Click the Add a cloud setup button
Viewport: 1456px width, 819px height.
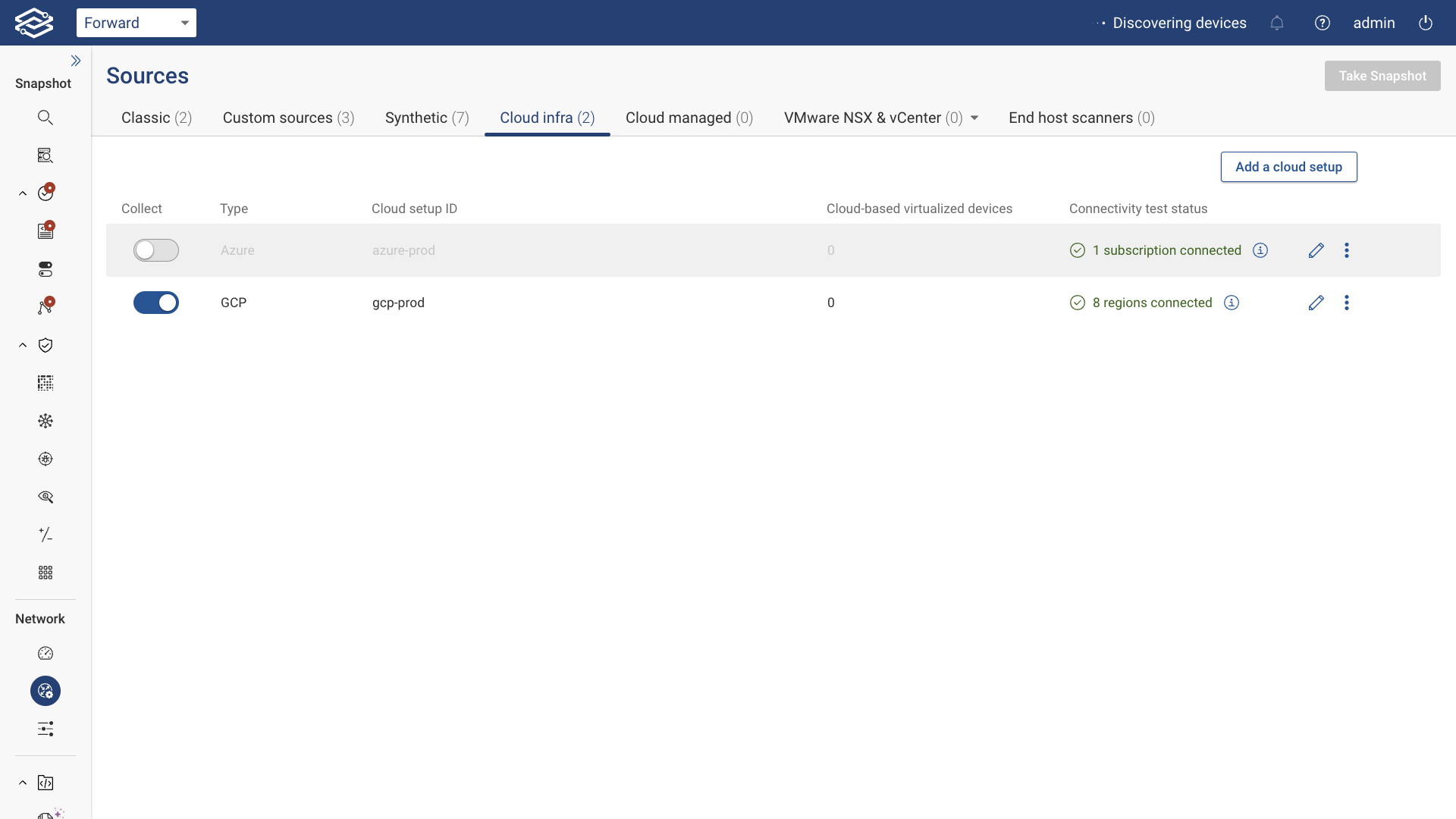1288,166
